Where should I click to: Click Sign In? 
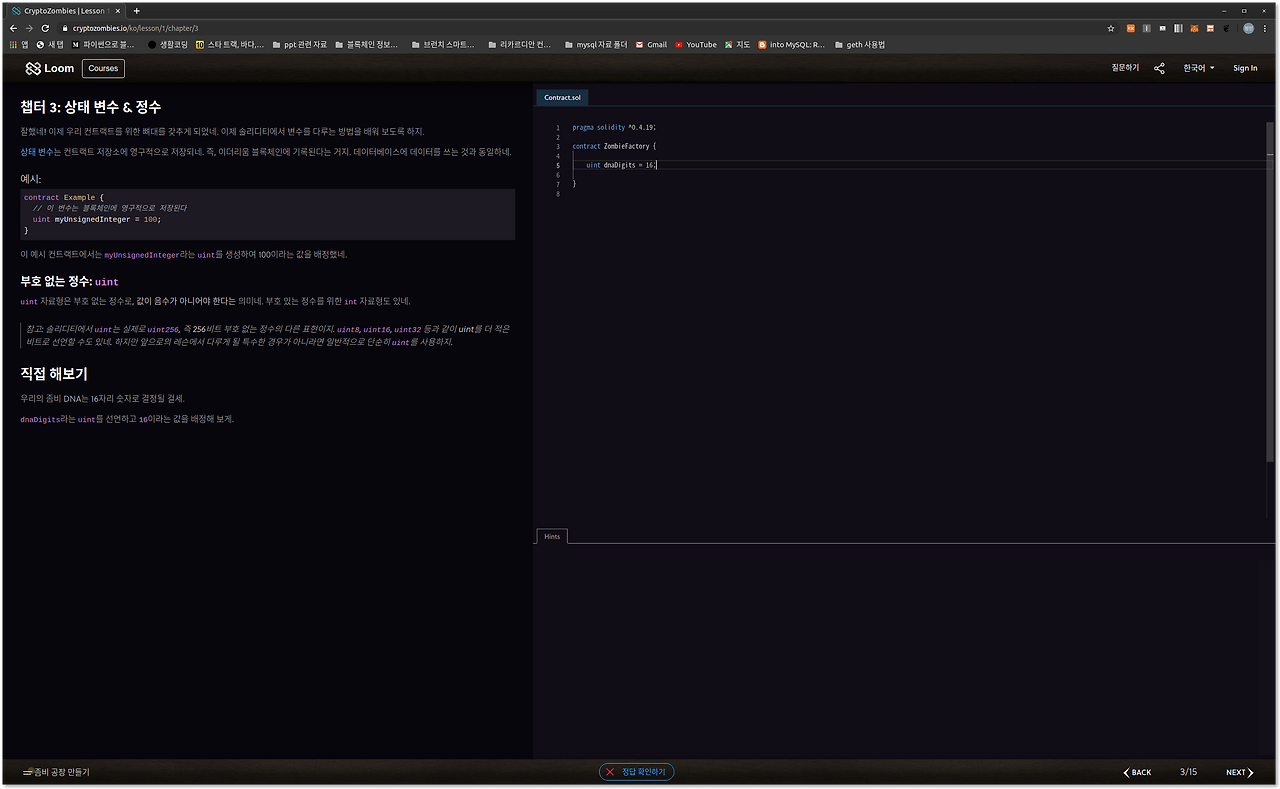(1245, 68)
